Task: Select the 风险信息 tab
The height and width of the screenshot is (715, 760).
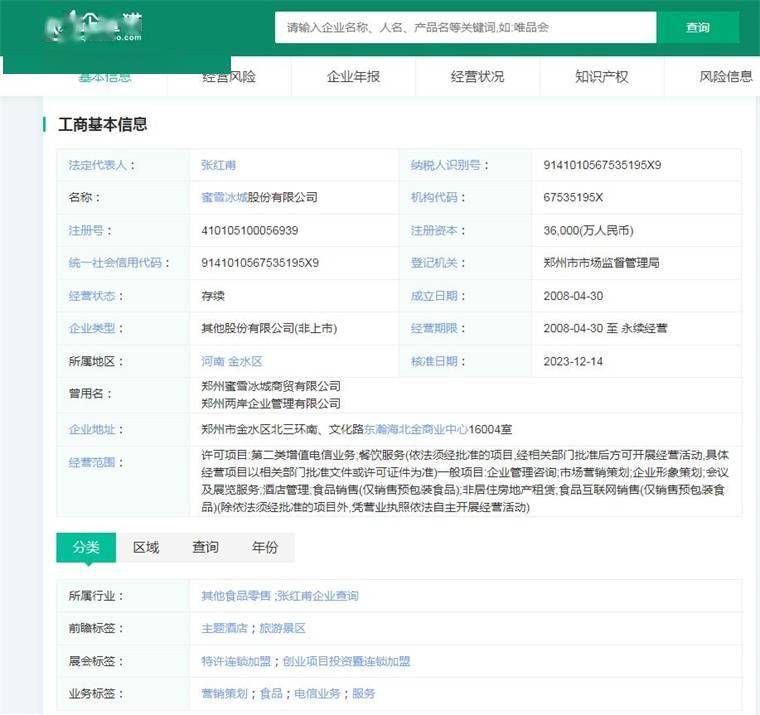Action: click(x=726, y=77)
